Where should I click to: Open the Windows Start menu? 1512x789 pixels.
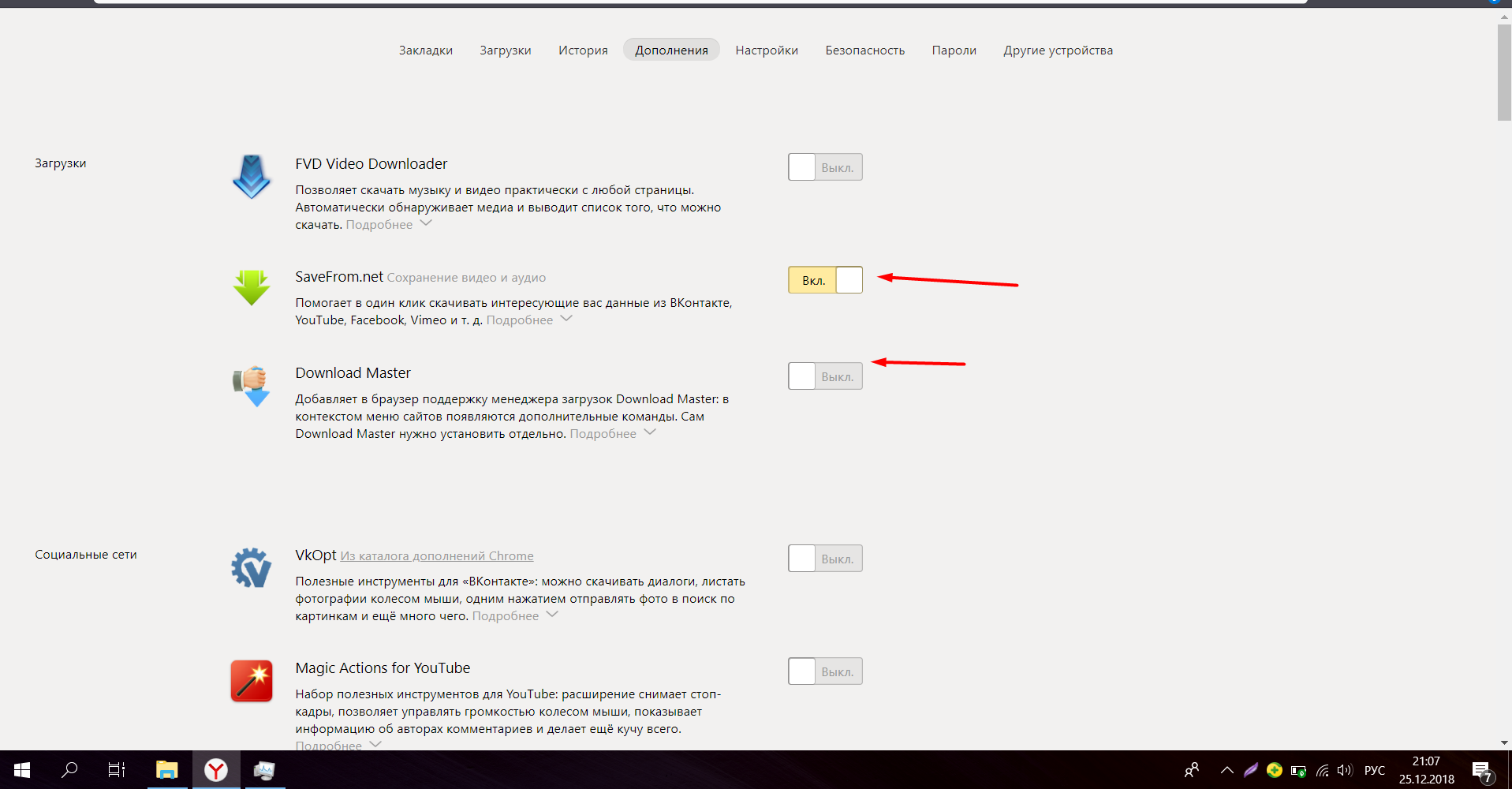(x=22, y=770)
